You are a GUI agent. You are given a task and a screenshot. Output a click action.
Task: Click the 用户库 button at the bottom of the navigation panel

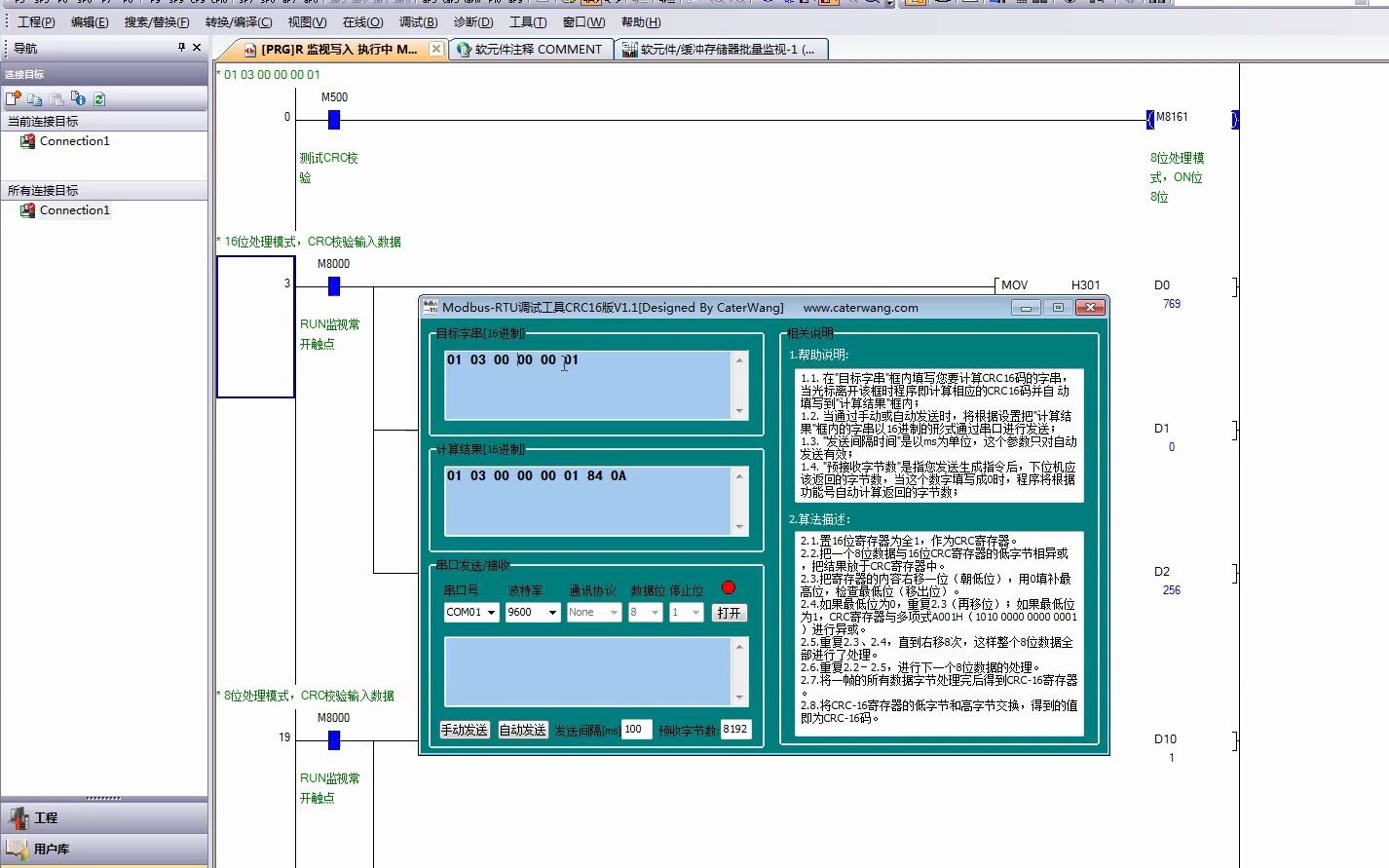coord(103,849)
